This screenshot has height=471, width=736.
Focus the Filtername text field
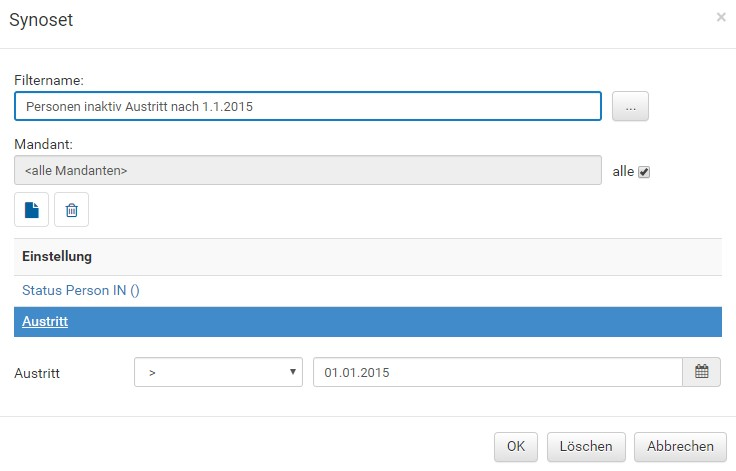(308, 106)
